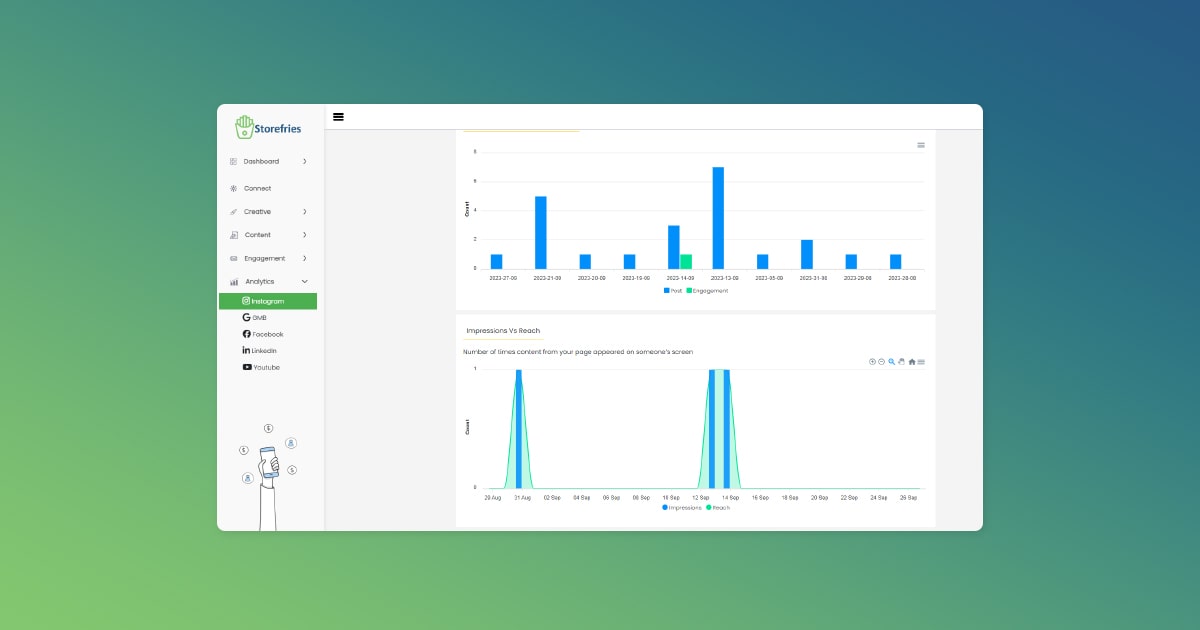Collapse the Analytics section chevron

304,282
